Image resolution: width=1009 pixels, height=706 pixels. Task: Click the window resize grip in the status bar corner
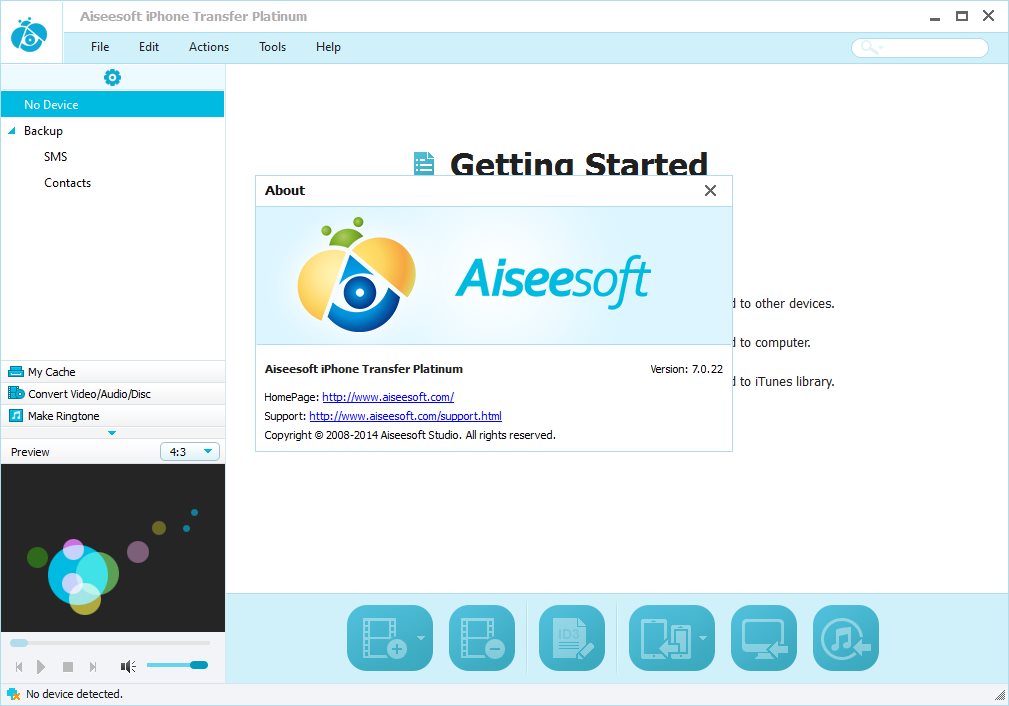pos(1000,696)
